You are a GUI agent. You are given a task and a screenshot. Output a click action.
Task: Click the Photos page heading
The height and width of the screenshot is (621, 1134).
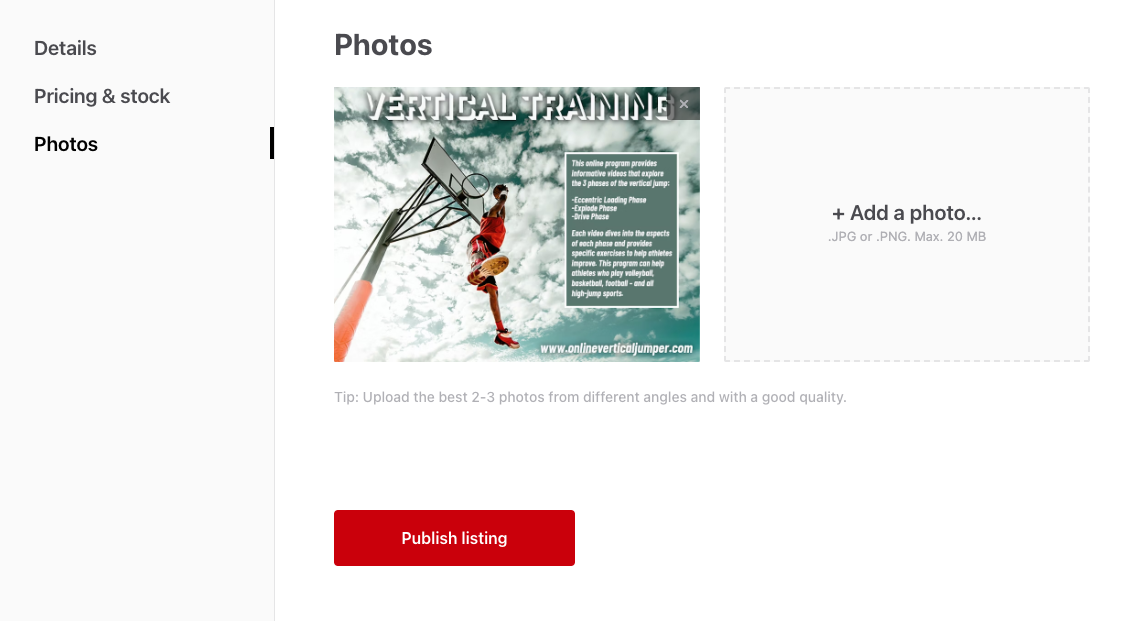click(x=383, y=45)
